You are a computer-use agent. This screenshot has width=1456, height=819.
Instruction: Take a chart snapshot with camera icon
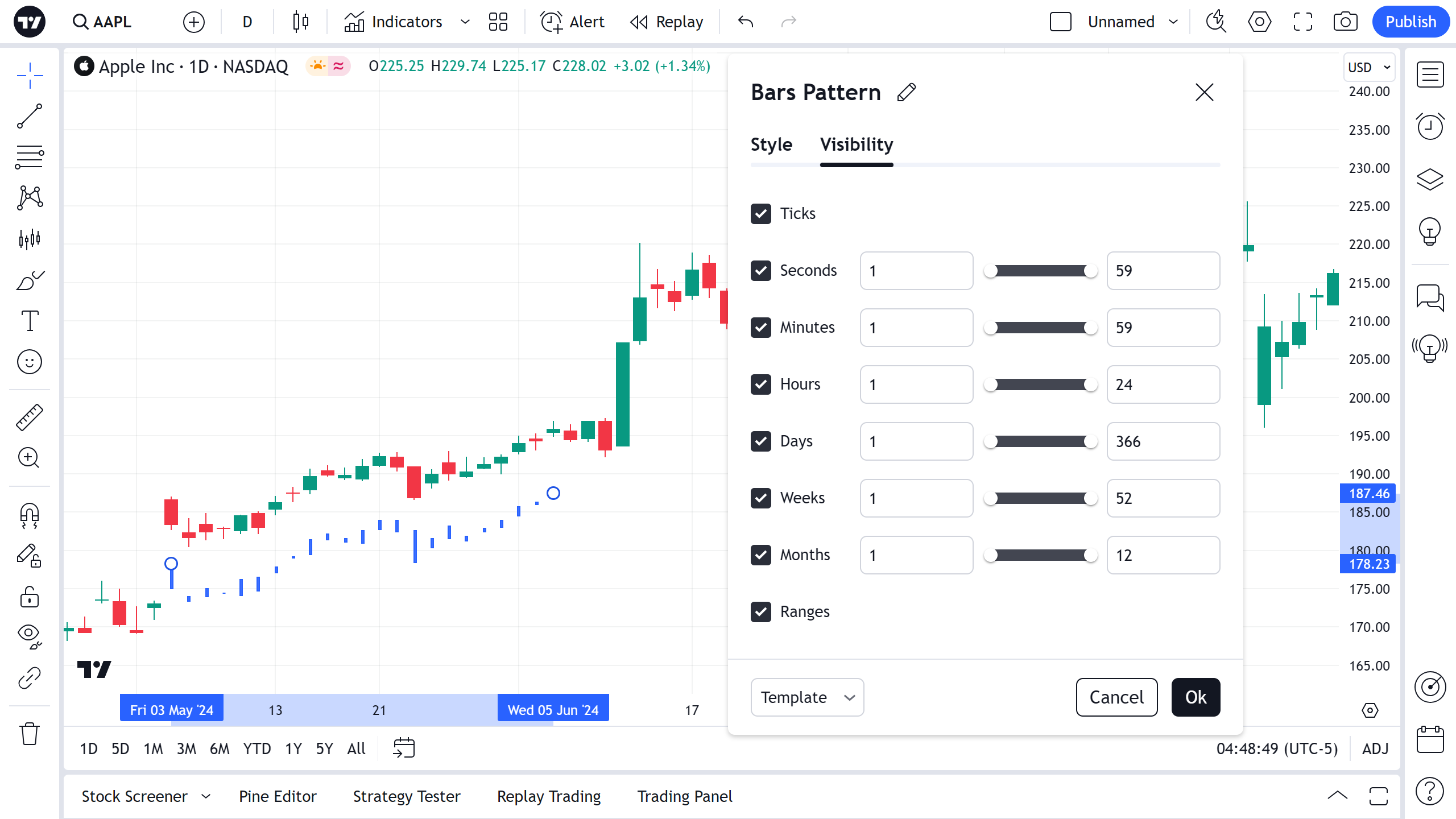pyautogui.click(x=1345, y=22)
